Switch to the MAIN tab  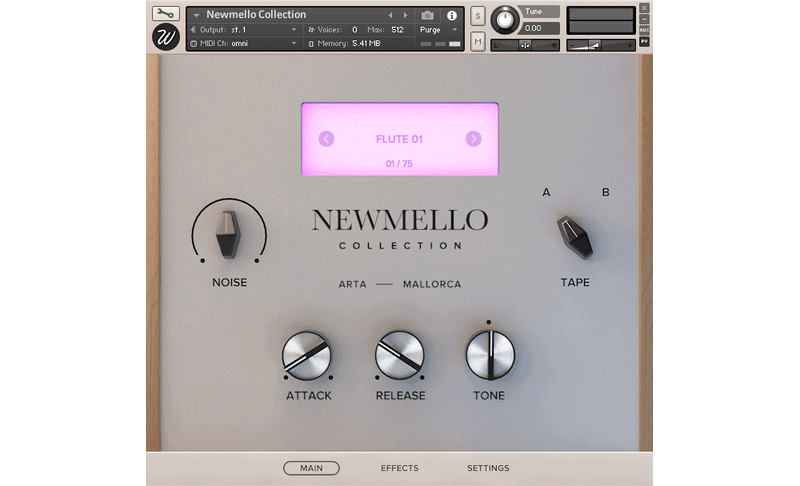pyautogui.click(x=311, y=468)
